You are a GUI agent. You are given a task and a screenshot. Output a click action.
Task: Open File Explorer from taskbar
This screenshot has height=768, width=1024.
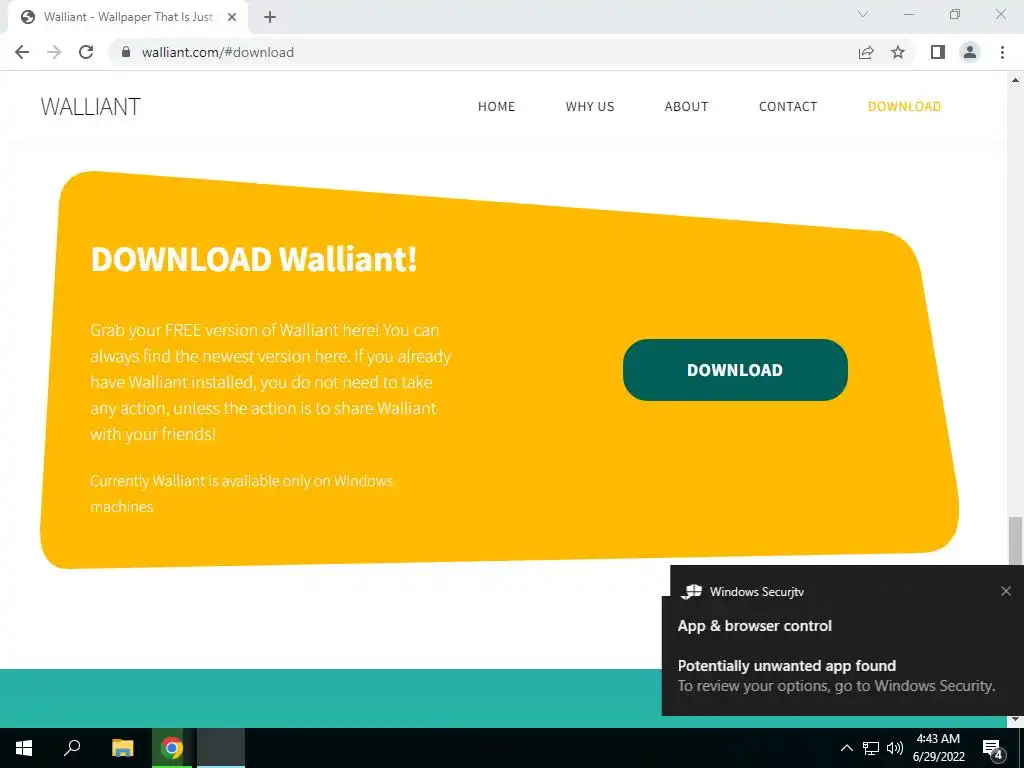pos(122,748)
